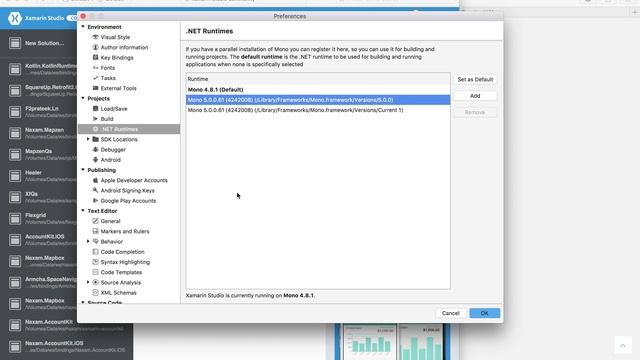This screenshot has height=360, width=640.
Task: Open the Key Bindings preferences page
Action: 117,58
